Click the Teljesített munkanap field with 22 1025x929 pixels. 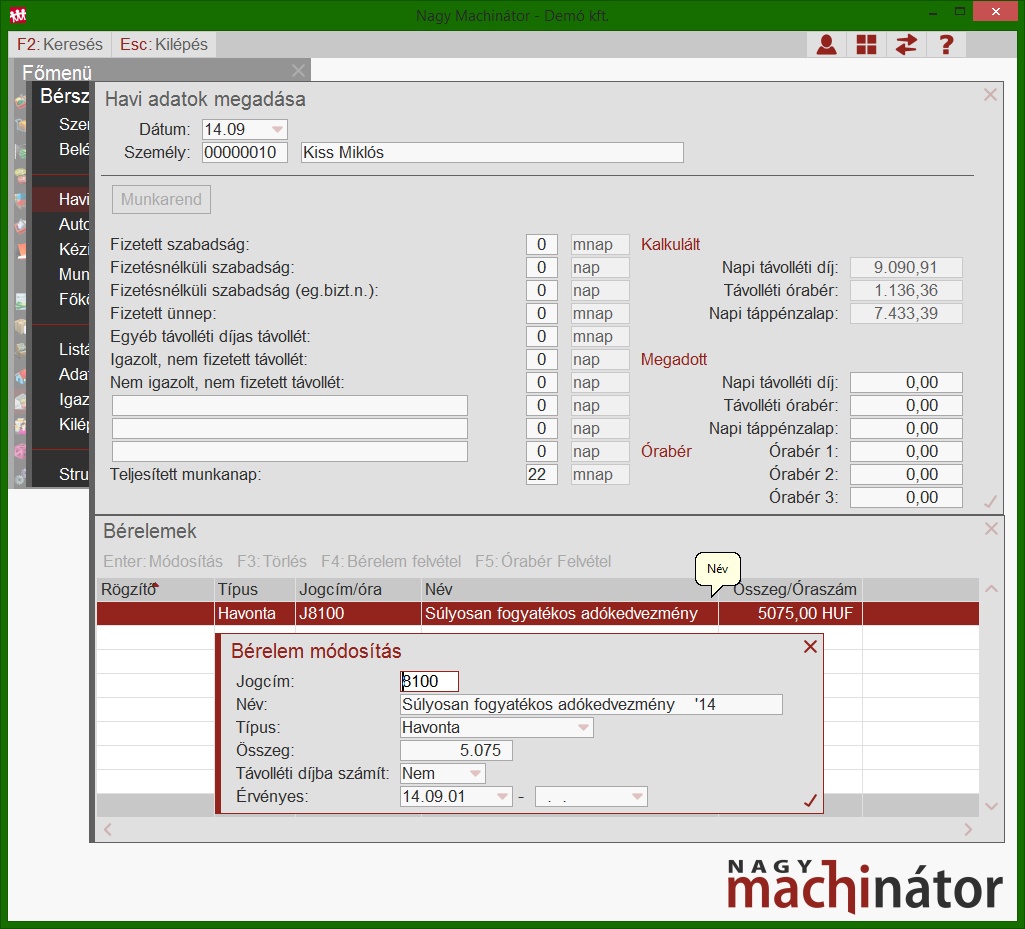click(541, 474)
